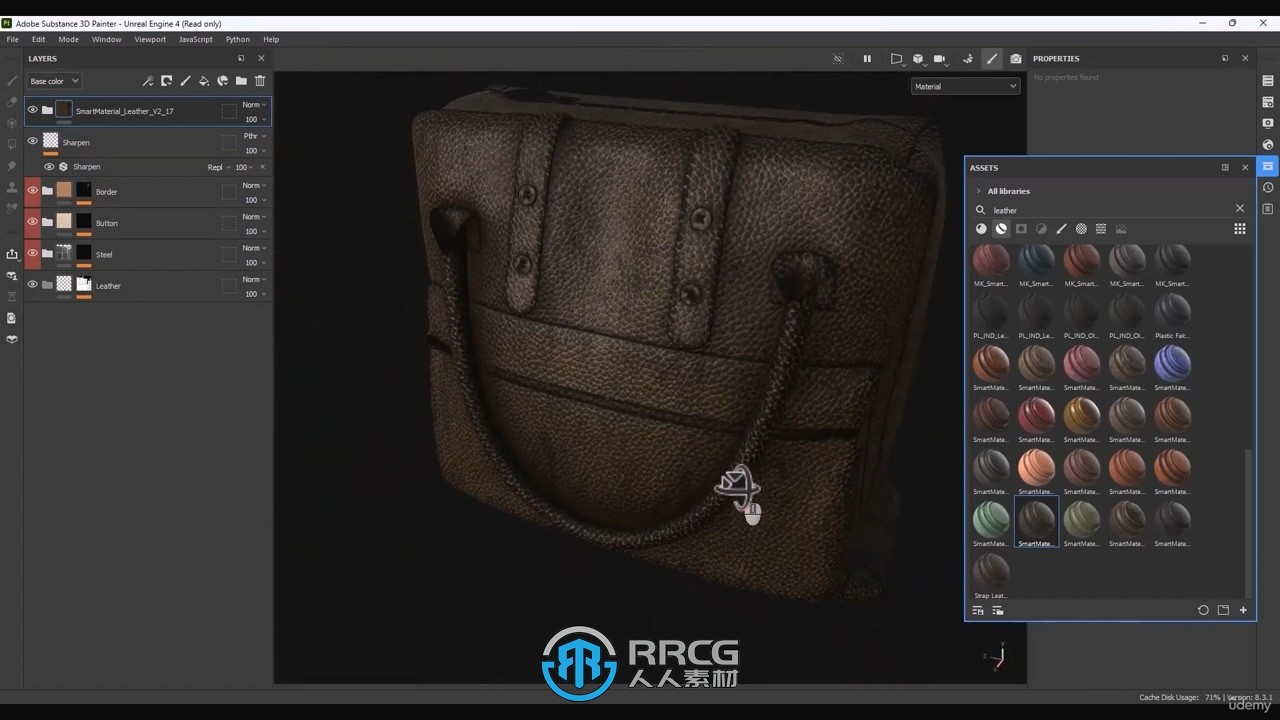Hide the Leather folder layer
Viewport: 1280px width, 720px height.
tap(32, 284)
